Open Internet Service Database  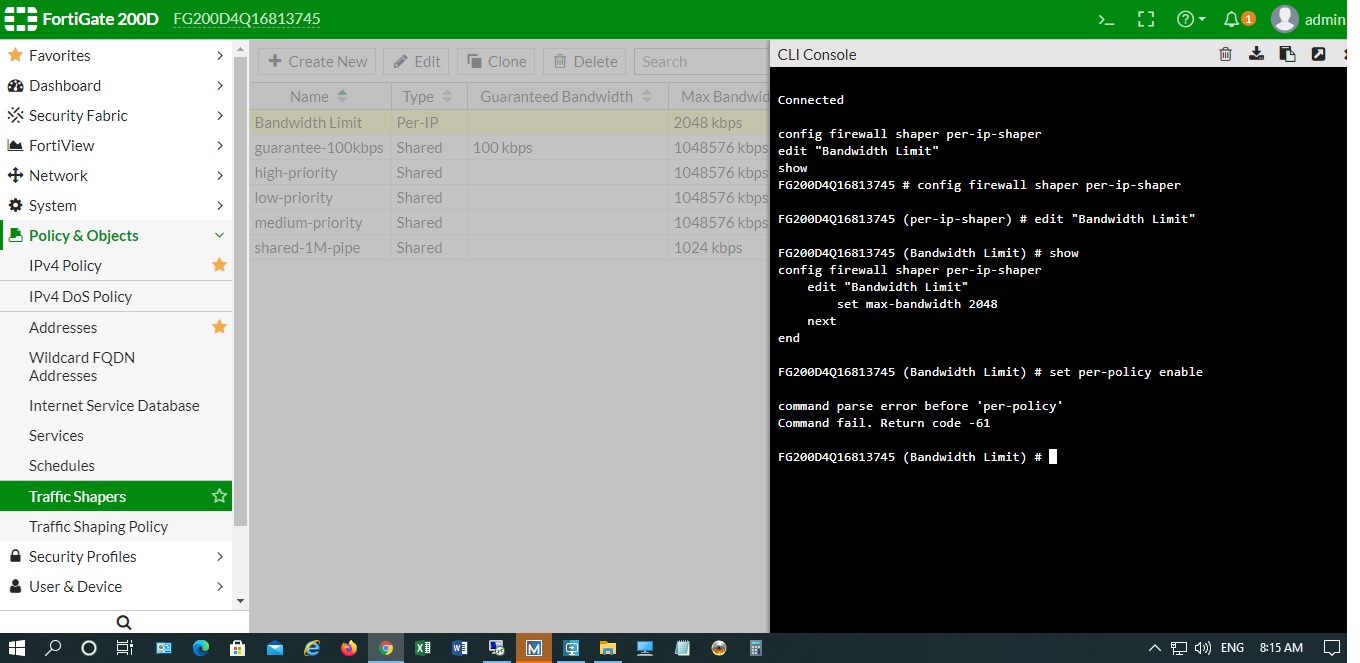click(114, 405)
